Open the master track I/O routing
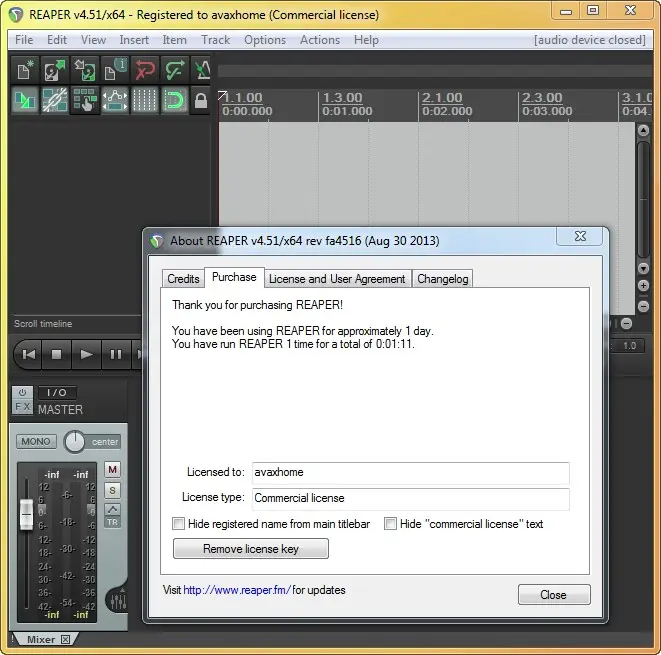The width and height of the screenshot is (661, 655). [57, 392]
